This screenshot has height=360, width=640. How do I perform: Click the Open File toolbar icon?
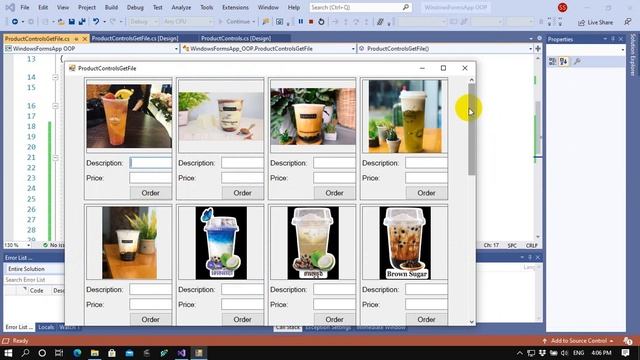[61, 22]
